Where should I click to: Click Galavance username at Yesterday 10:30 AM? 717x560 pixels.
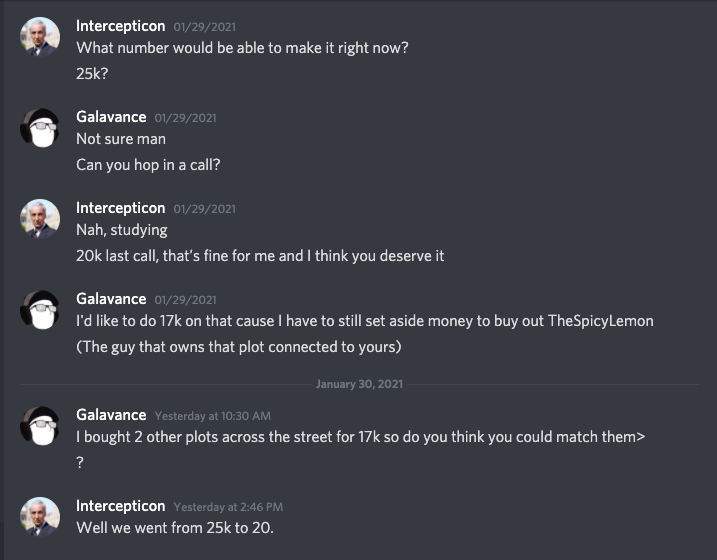[111, 415]
